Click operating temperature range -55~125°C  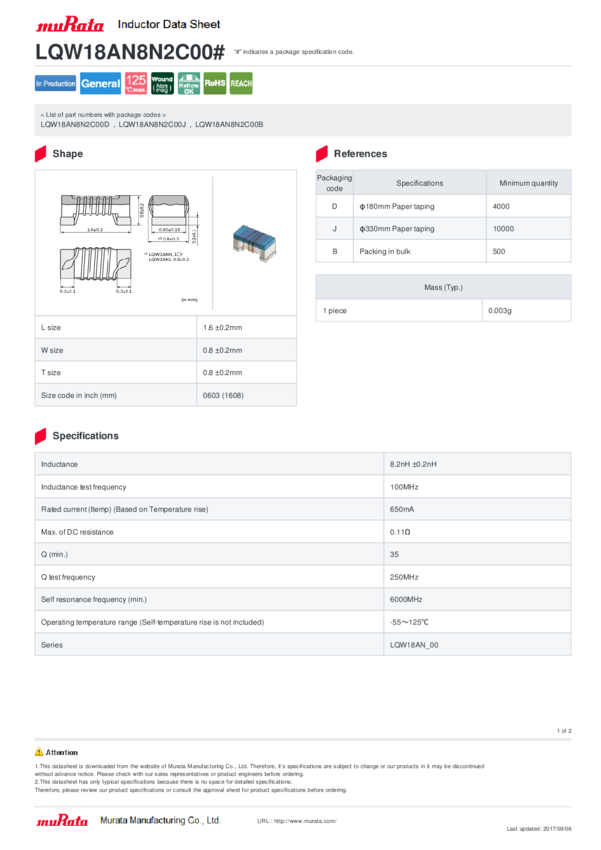(x=409, y=622)
